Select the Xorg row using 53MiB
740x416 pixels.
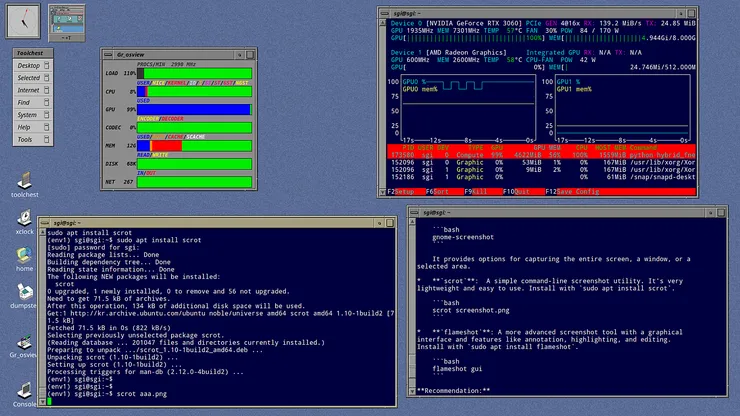coord(542,162)
